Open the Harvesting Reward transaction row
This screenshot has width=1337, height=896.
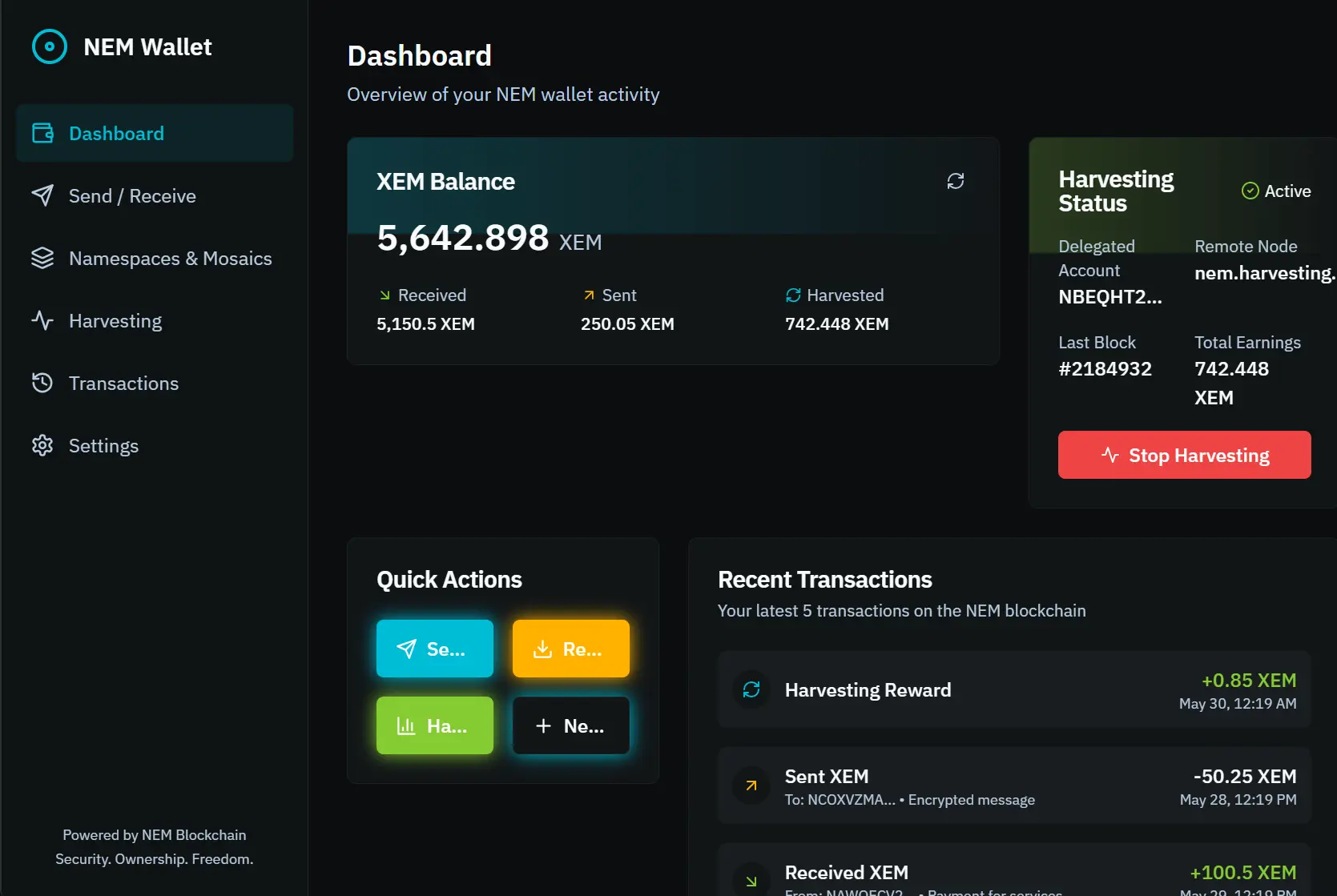tap(1014, 689)
